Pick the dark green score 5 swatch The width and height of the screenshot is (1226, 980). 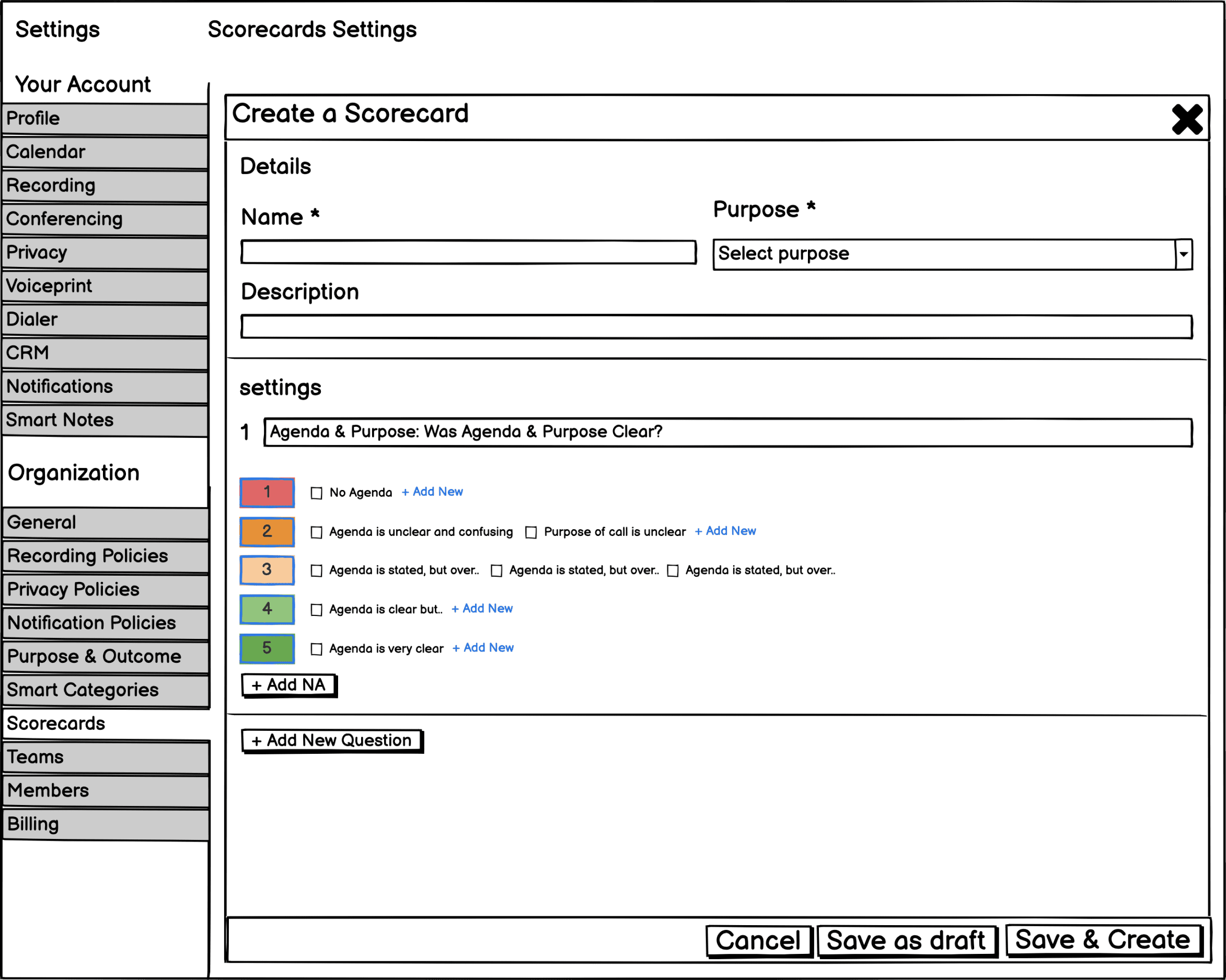coord(267,648)
